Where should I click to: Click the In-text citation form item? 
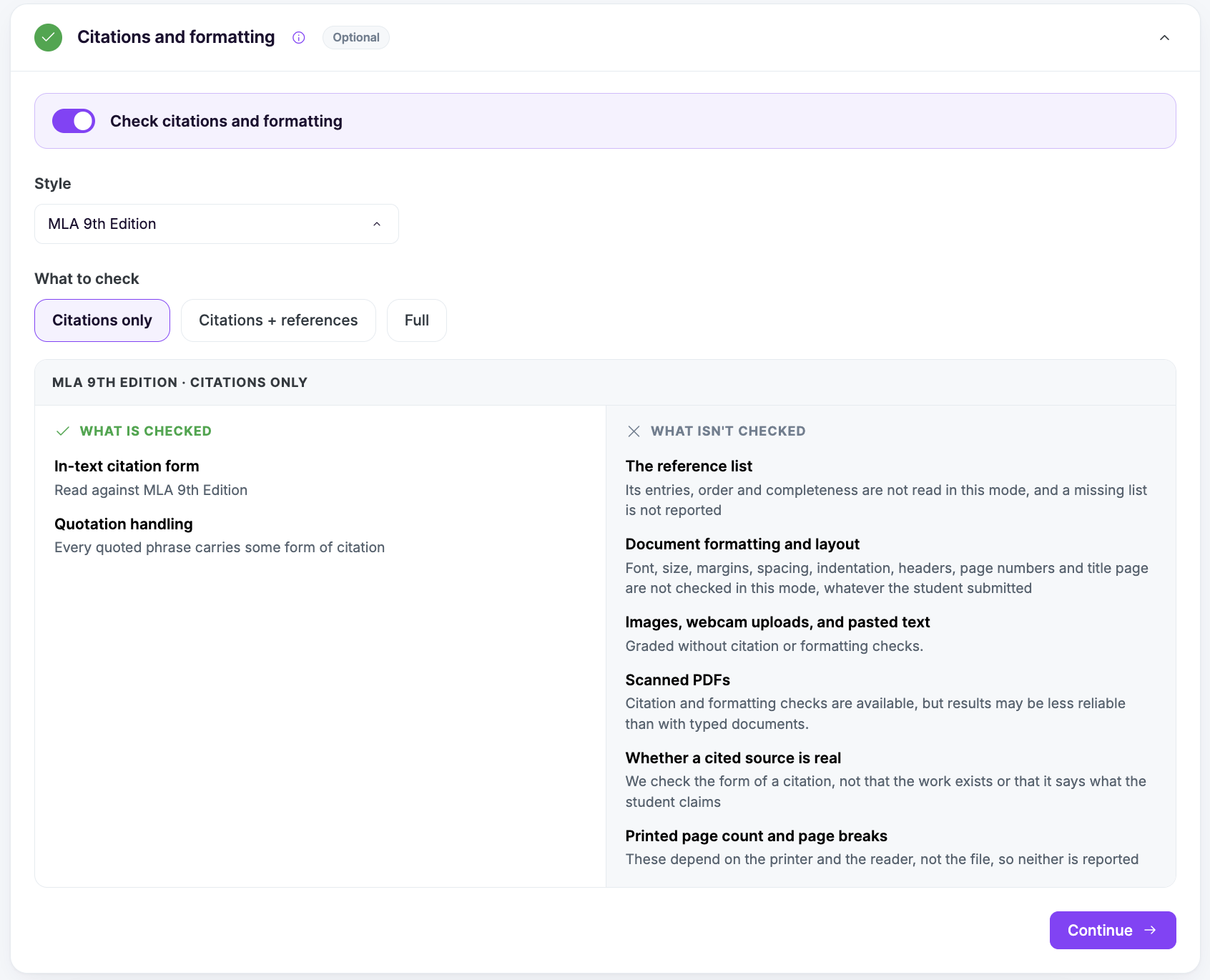tap(127, 466)
